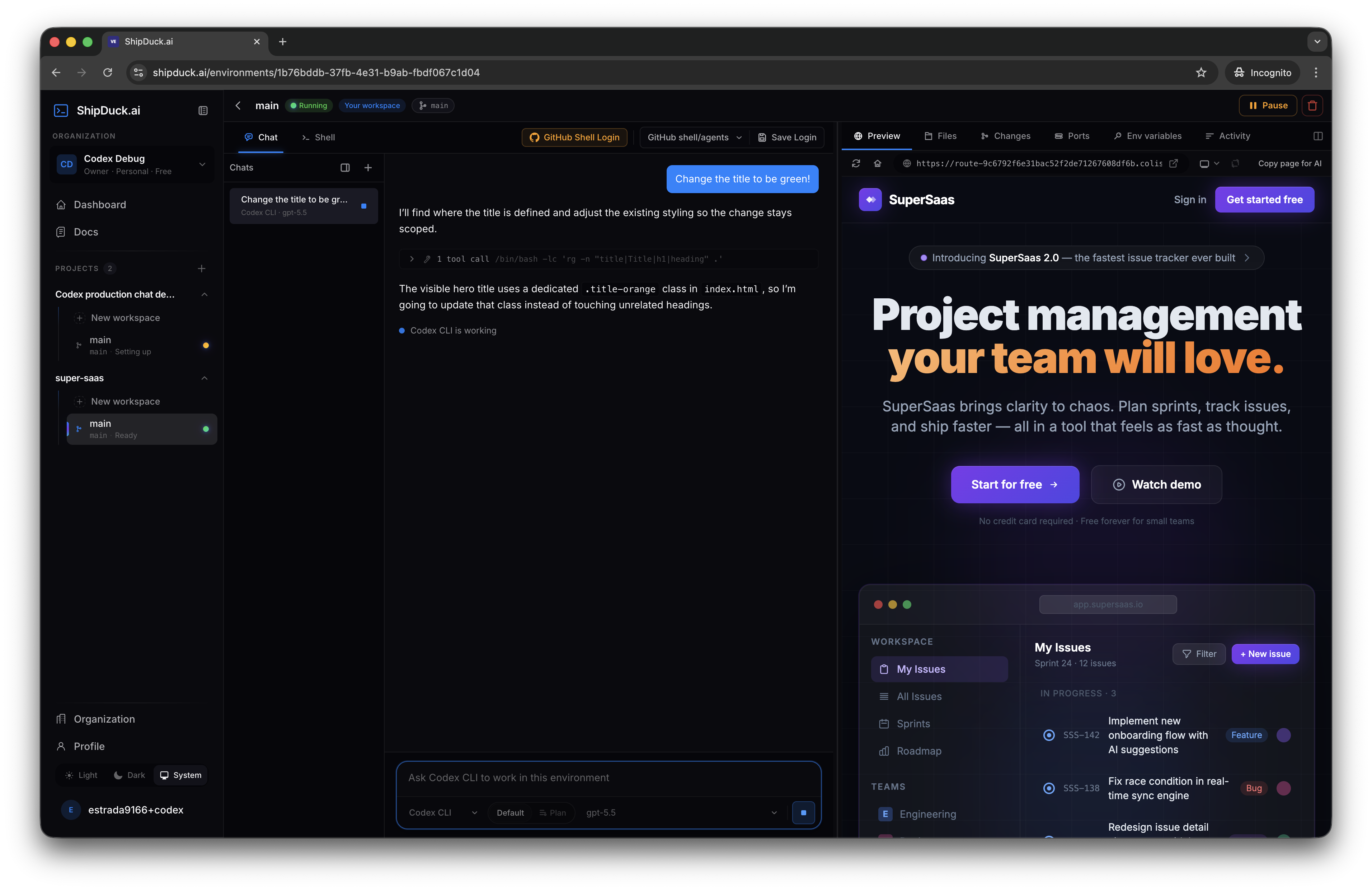Toggle chats panel layout icon
This screenshot has width=1372, height=891.
click(x=345, y=167)
